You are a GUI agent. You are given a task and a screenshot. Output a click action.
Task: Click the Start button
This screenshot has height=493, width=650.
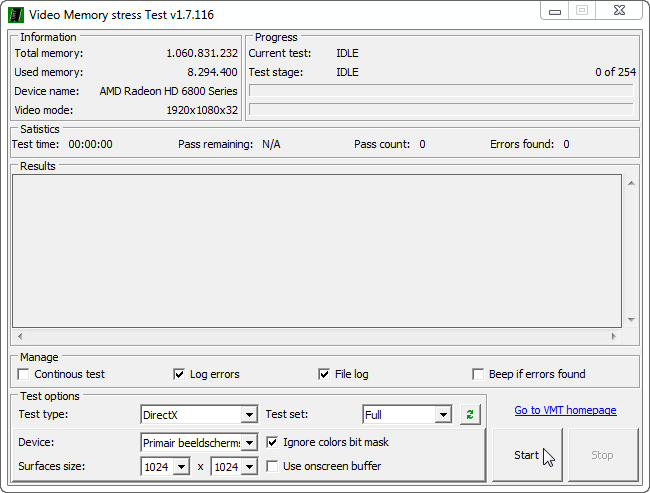pos(527,455)
